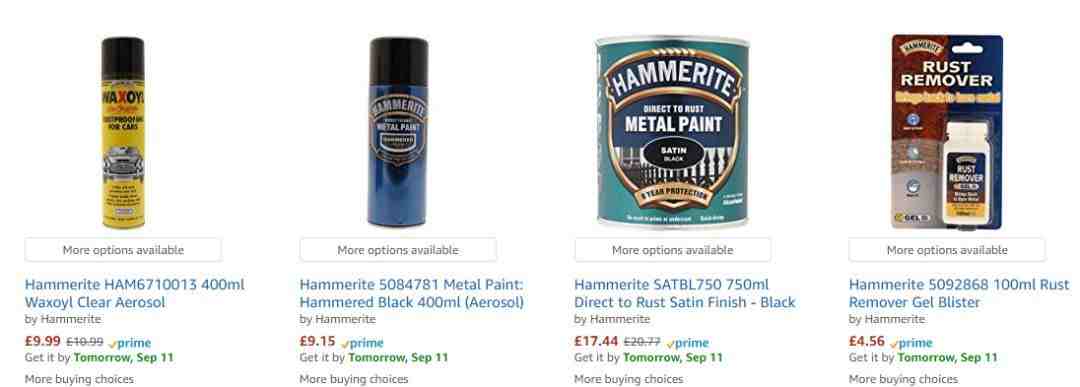Image resolution: width=1080 pixels, height=387 pixels.
Task: Open the blue Hammered Black aerosol image
Action: tap(398, 132)
